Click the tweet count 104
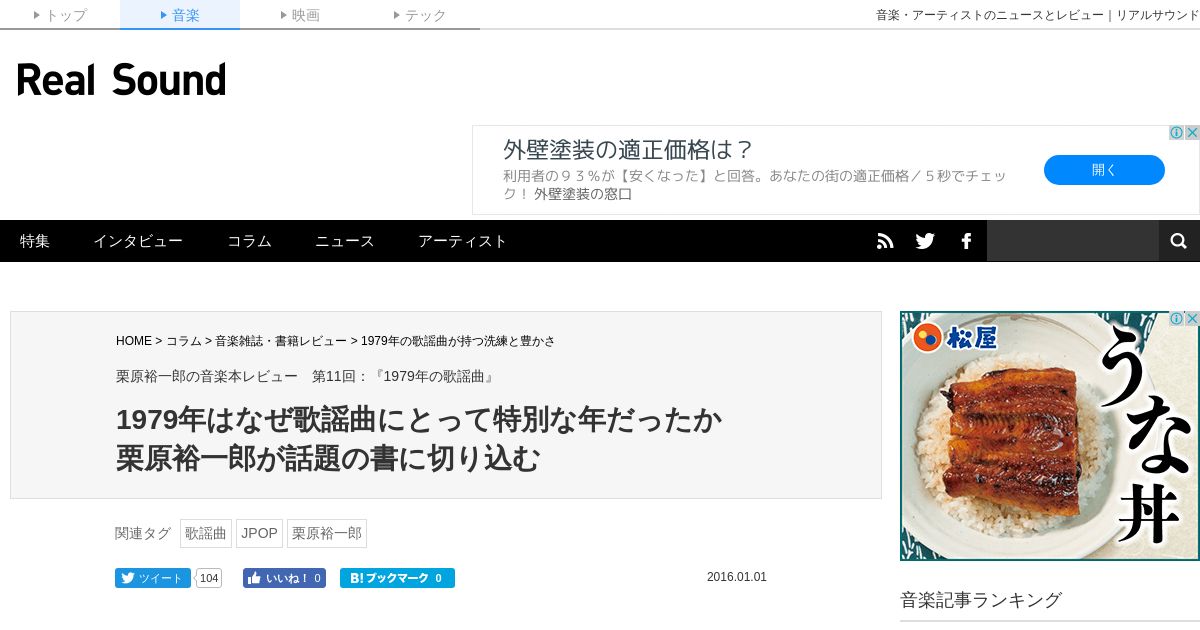Image resolution: width=1200 pixels, height=630 pixels. click(x=209, y=578)
